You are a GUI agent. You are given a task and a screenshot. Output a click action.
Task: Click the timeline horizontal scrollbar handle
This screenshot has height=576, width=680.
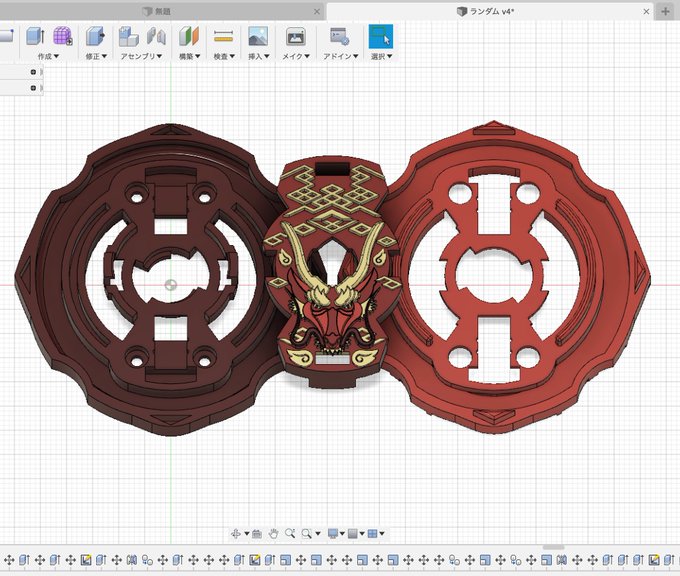pos(554,547)
